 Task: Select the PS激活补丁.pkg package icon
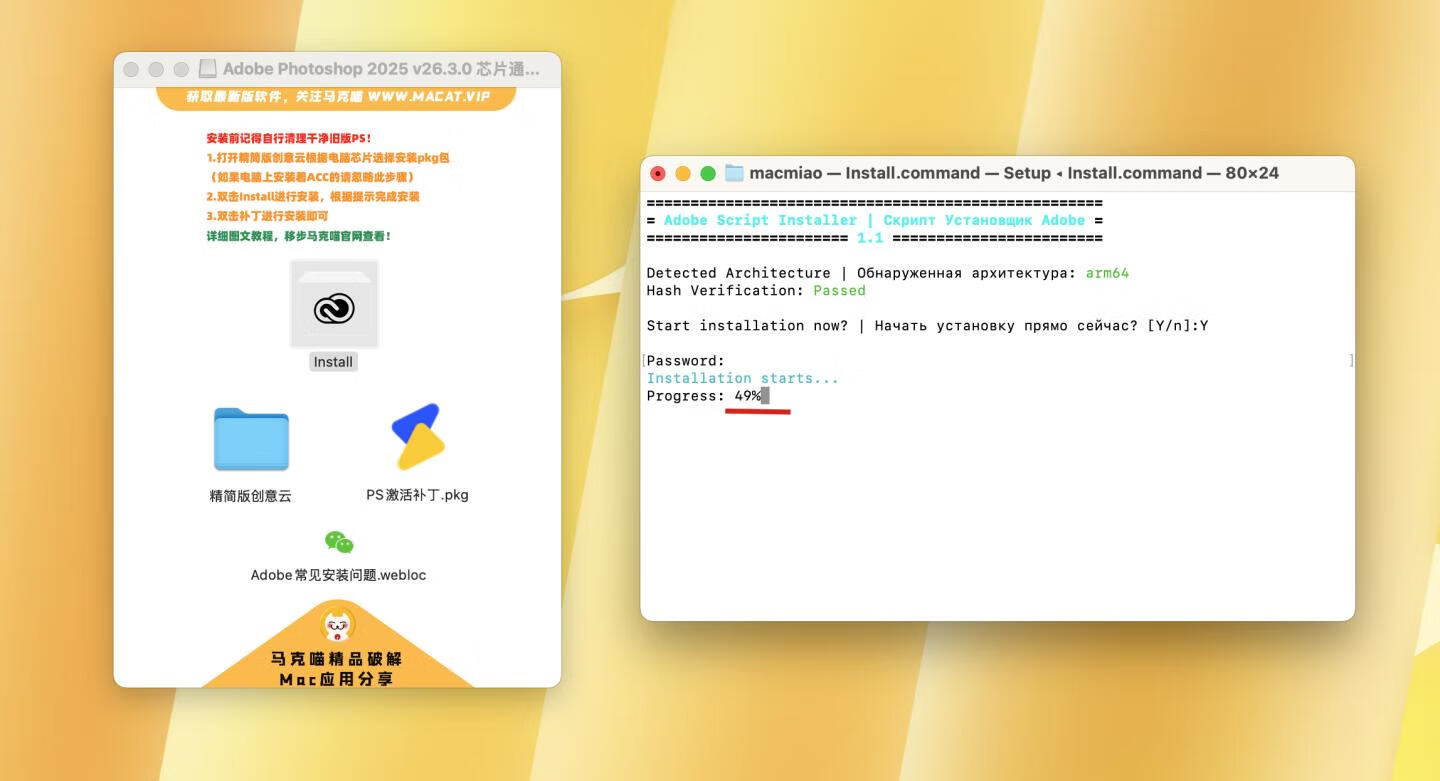point(417,437)
